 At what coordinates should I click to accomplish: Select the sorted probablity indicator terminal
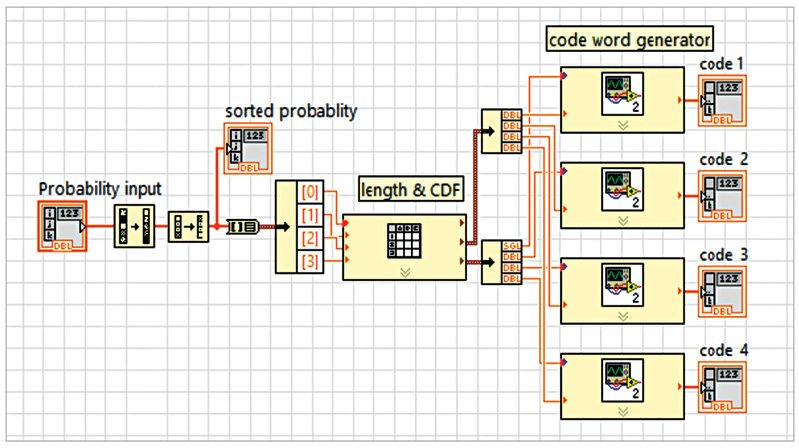tap(247, 148)
